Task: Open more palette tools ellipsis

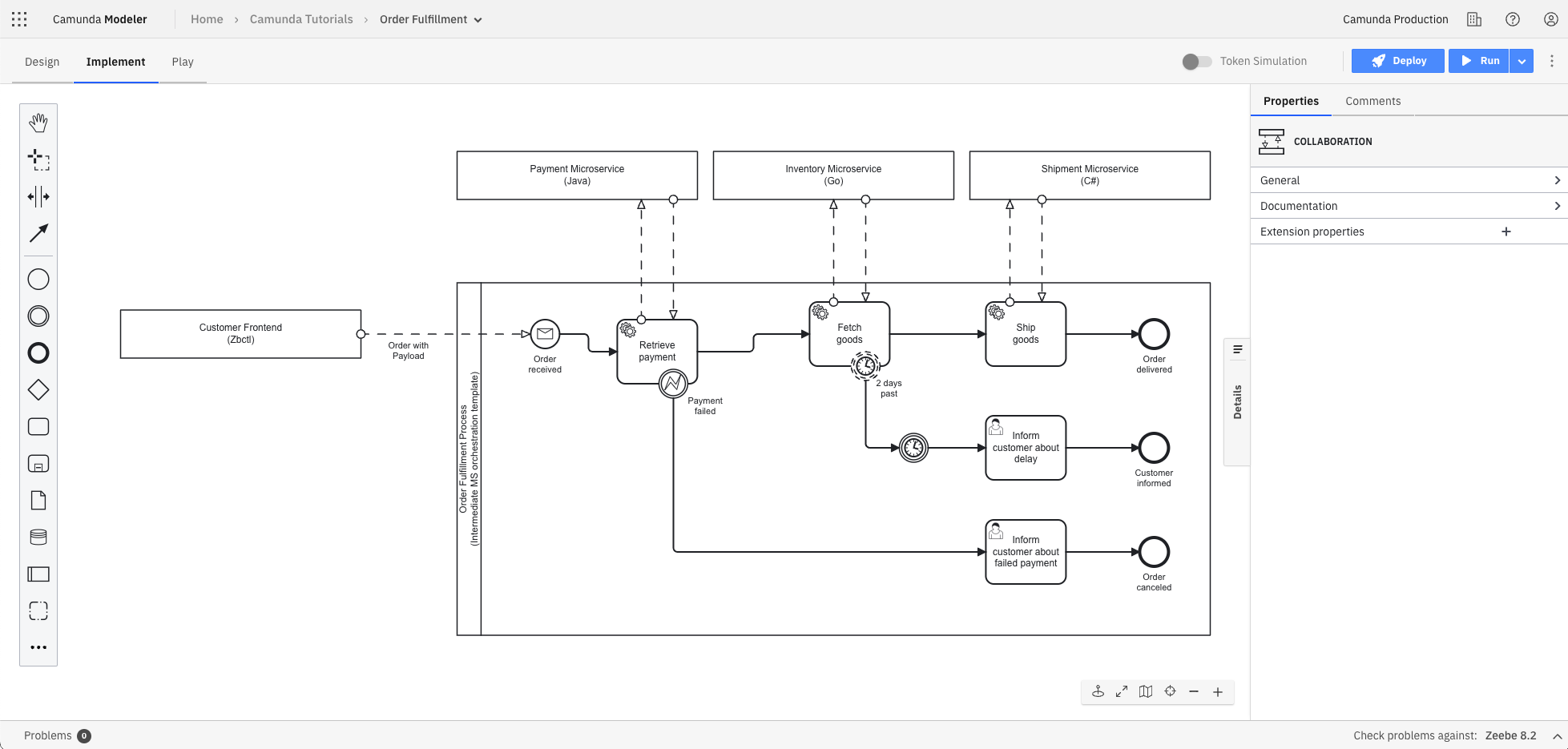Action: click(38, 647)
